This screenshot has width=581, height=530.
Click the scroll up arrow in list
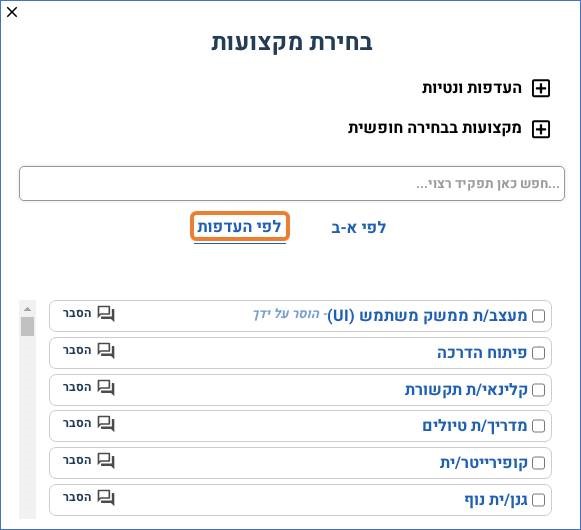point(27,309)
